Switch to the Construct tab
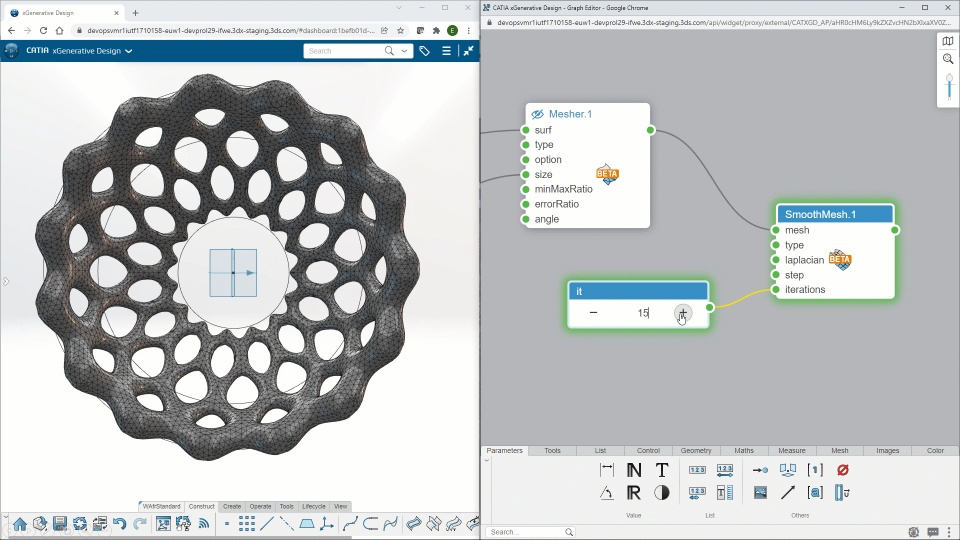This screenshot has width=960, height=540. (201, 506)
